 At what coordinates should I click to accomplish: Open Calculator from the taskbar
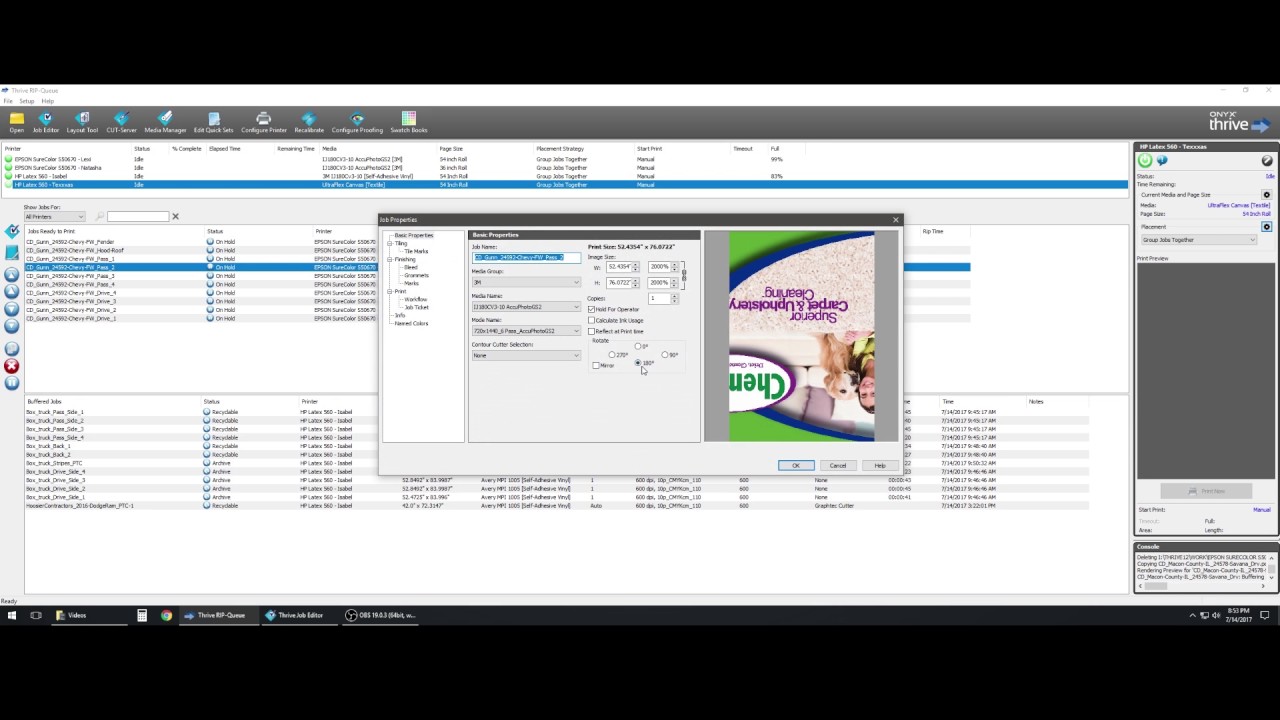pos(142,615)
